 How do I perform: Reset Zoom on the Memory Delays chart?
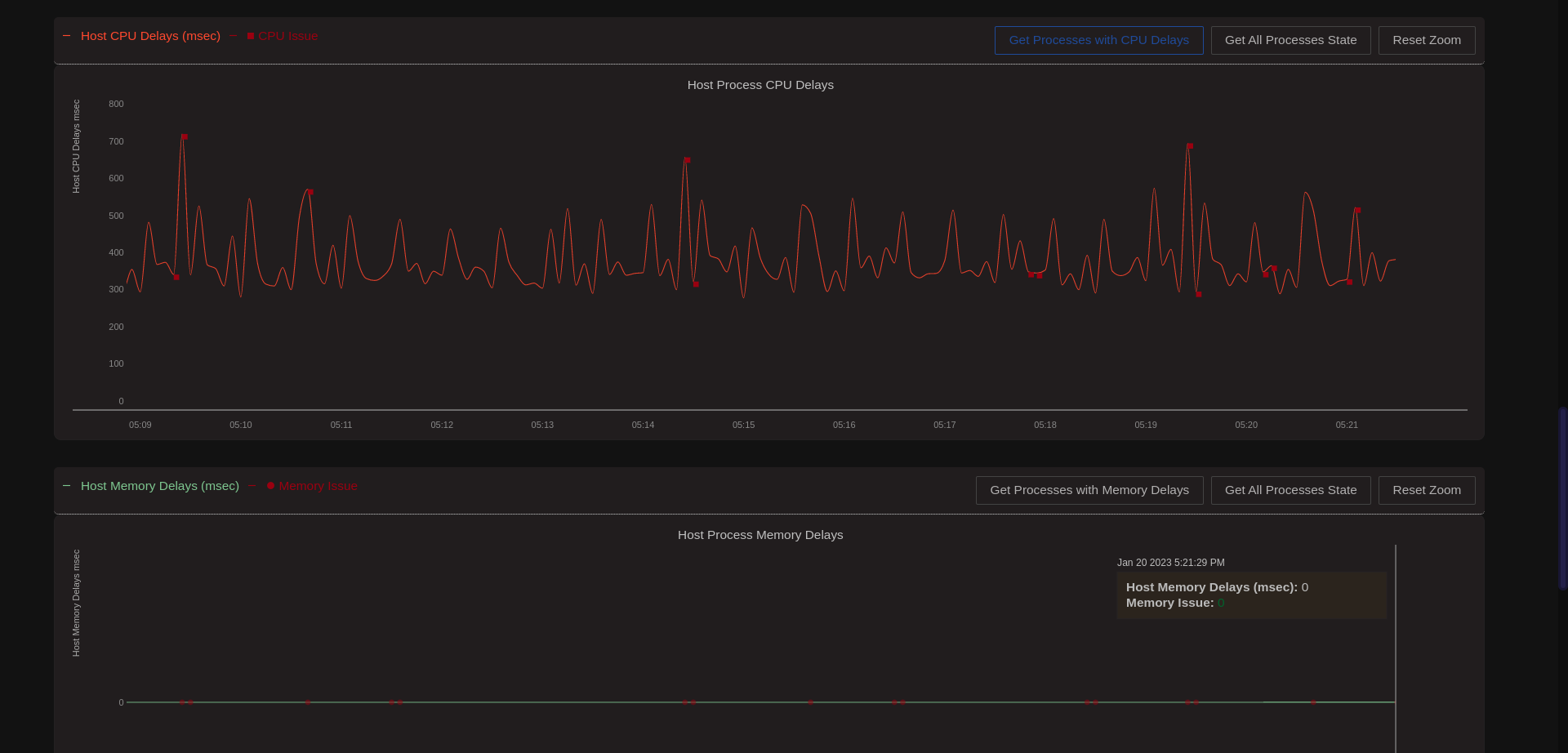tap(1427, 490)
